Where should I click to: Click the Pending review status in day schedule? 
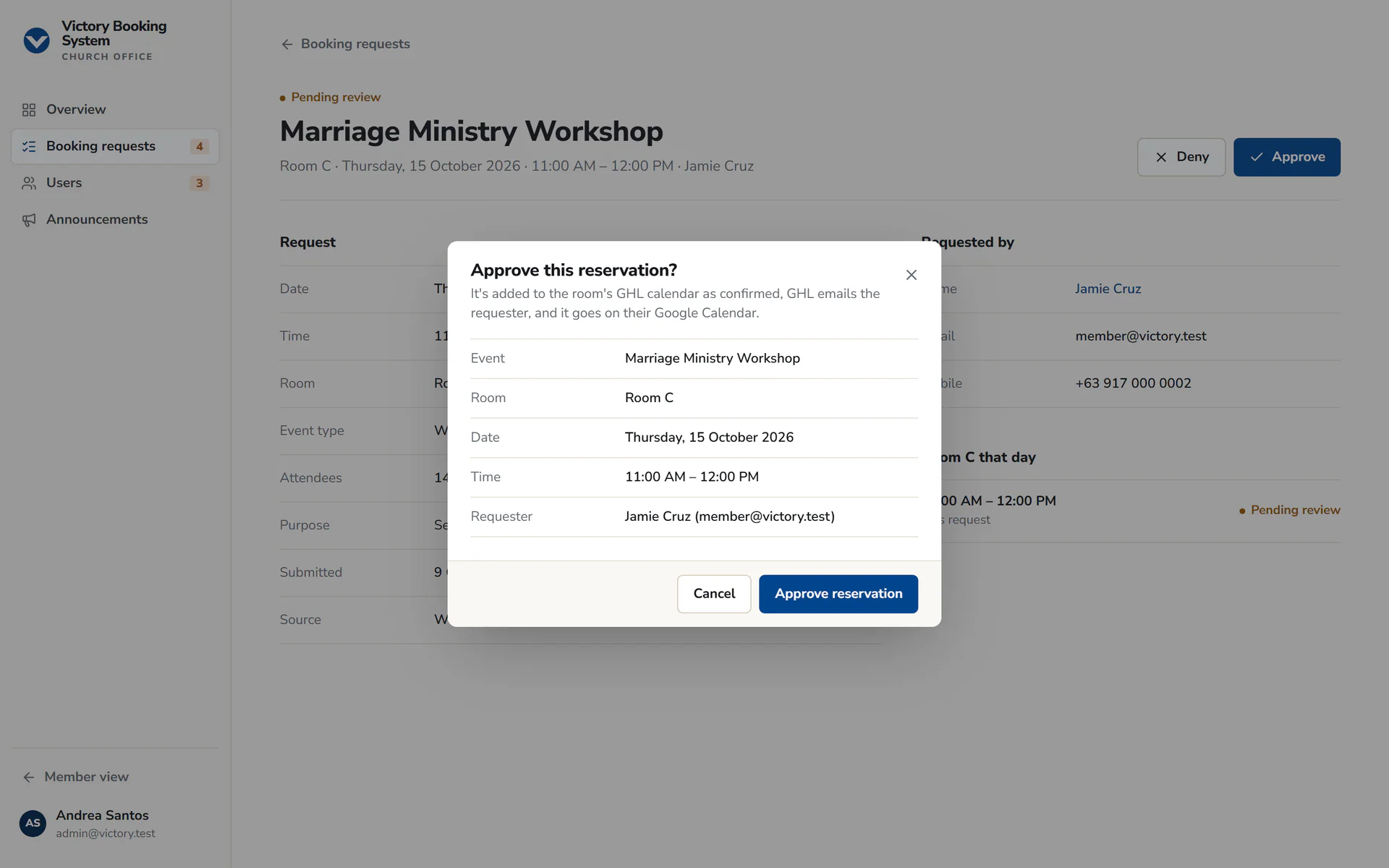pos(1290,511)
